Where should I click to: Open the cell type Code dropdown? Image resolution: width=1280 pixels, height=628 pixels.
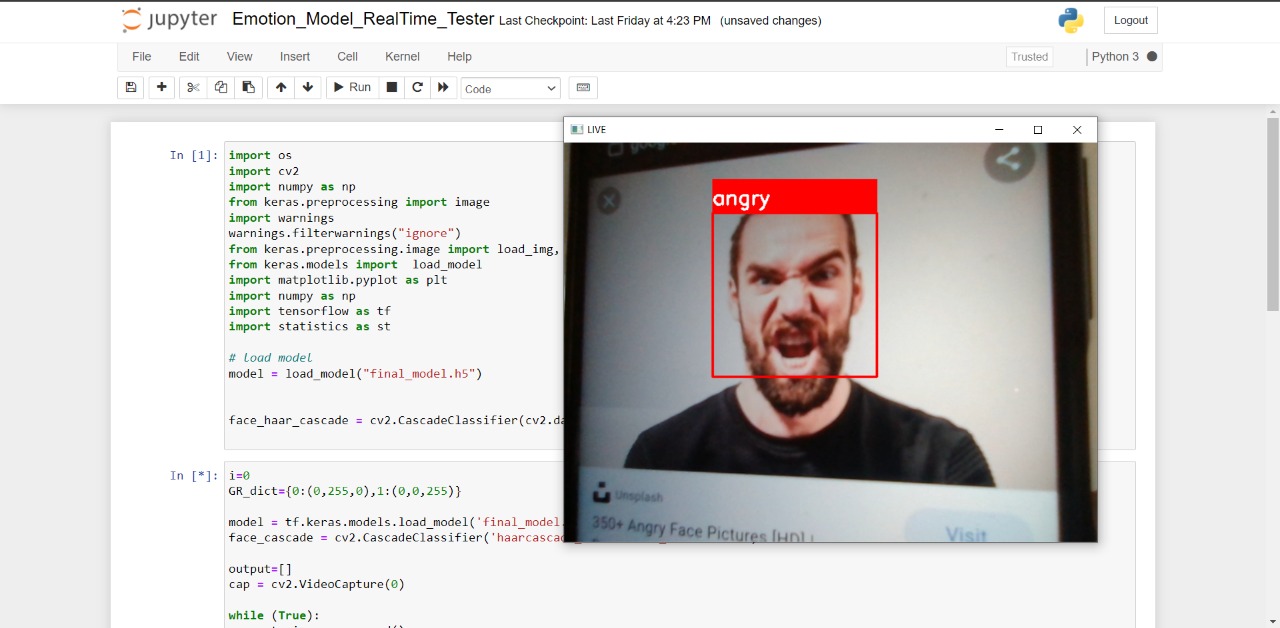[511, 89]
